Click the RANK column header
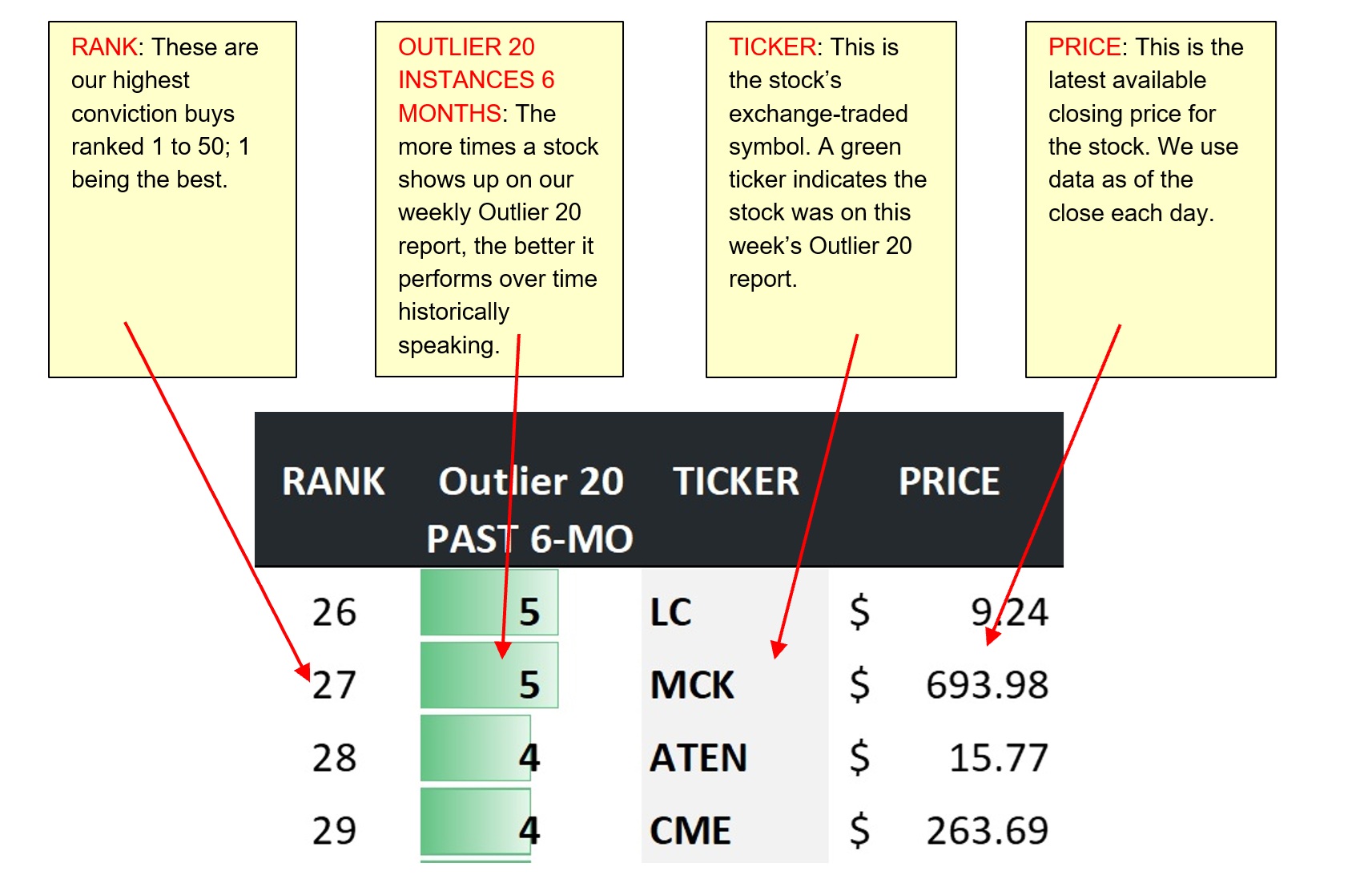The width and height of the screenshot is (1372, 879). [x=333, y=482]
